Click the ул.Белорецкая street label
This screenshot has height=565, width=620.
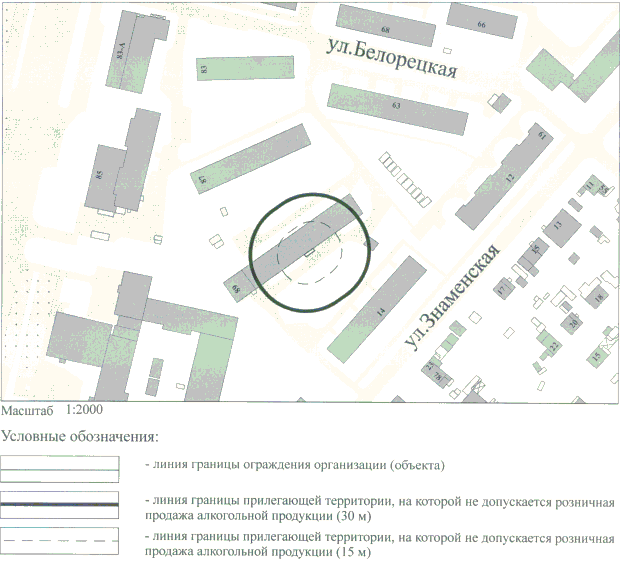click(x=393, y=57)
